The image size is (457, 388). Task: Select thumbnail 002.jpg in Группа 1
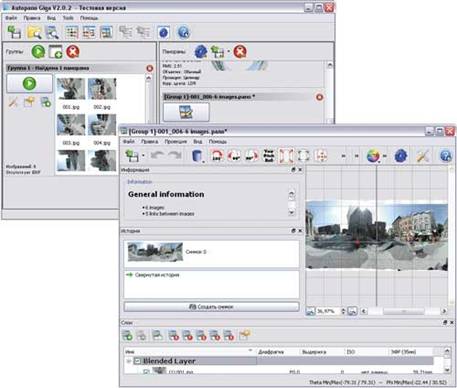coord(102,89)
